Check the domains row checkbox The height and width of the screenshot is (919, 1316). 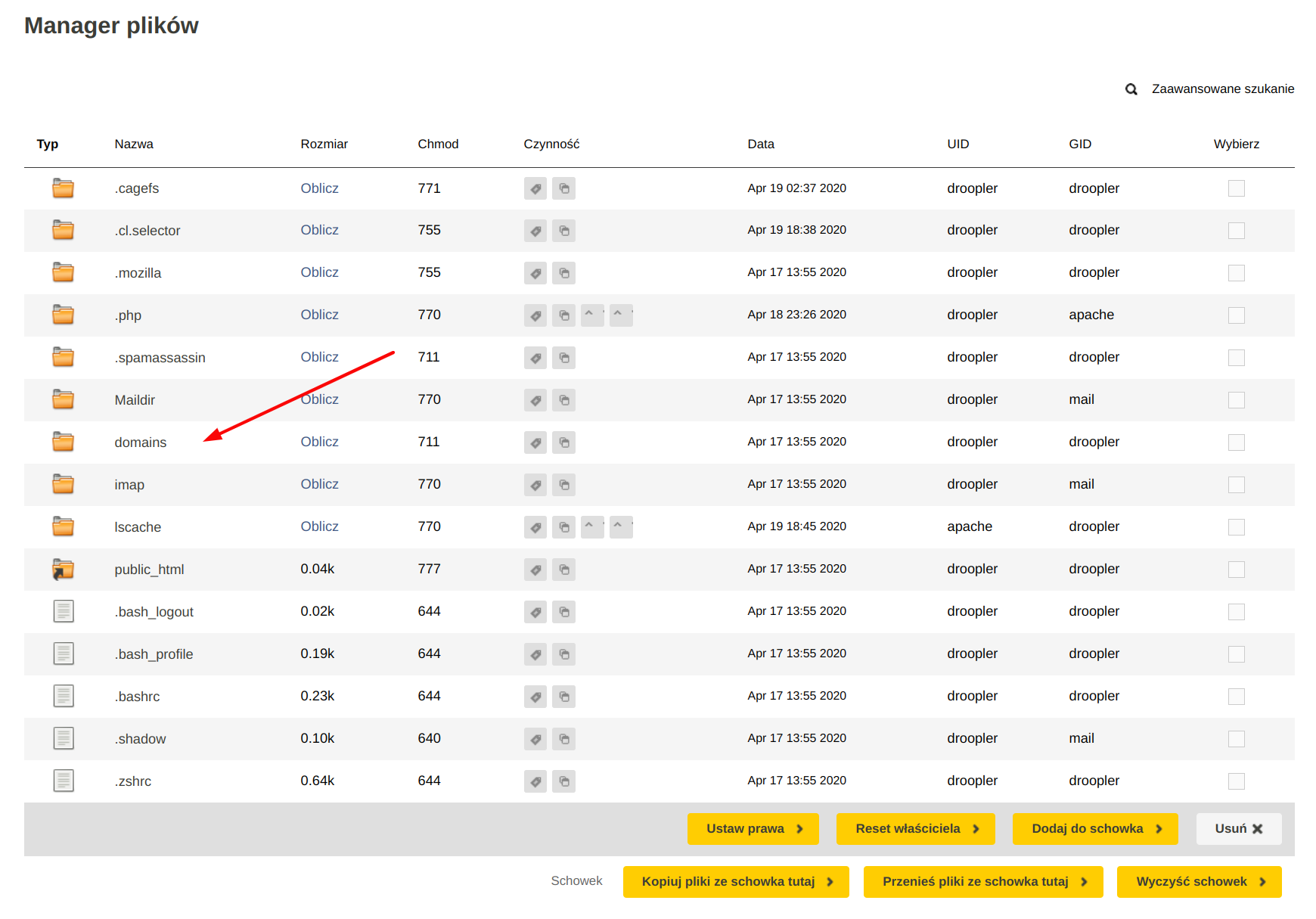[1237, 442]
